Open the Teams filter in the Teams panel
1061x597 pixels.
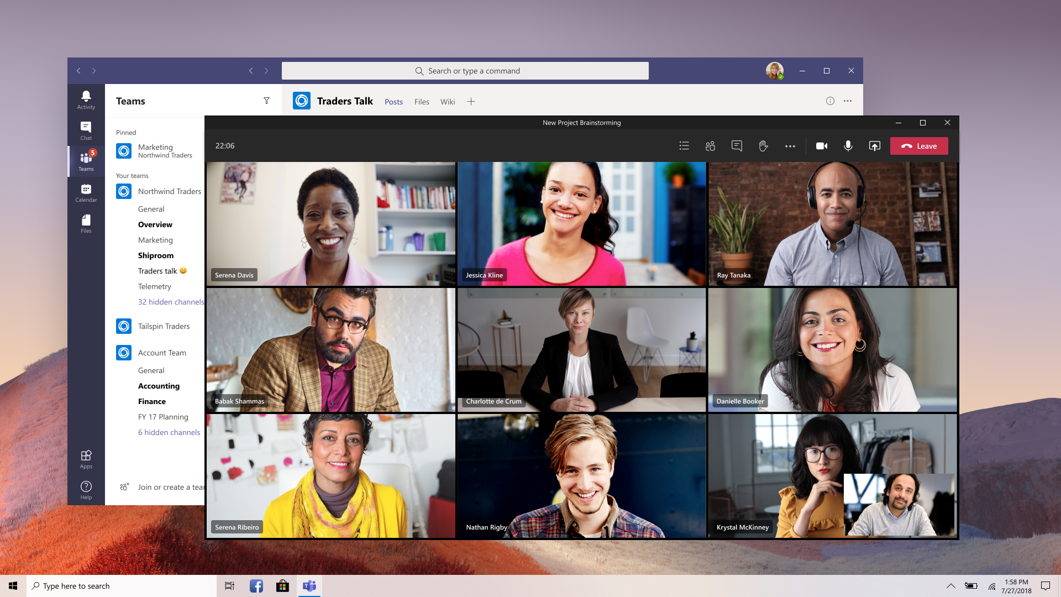pyautogui.click(x=266, y=100)
